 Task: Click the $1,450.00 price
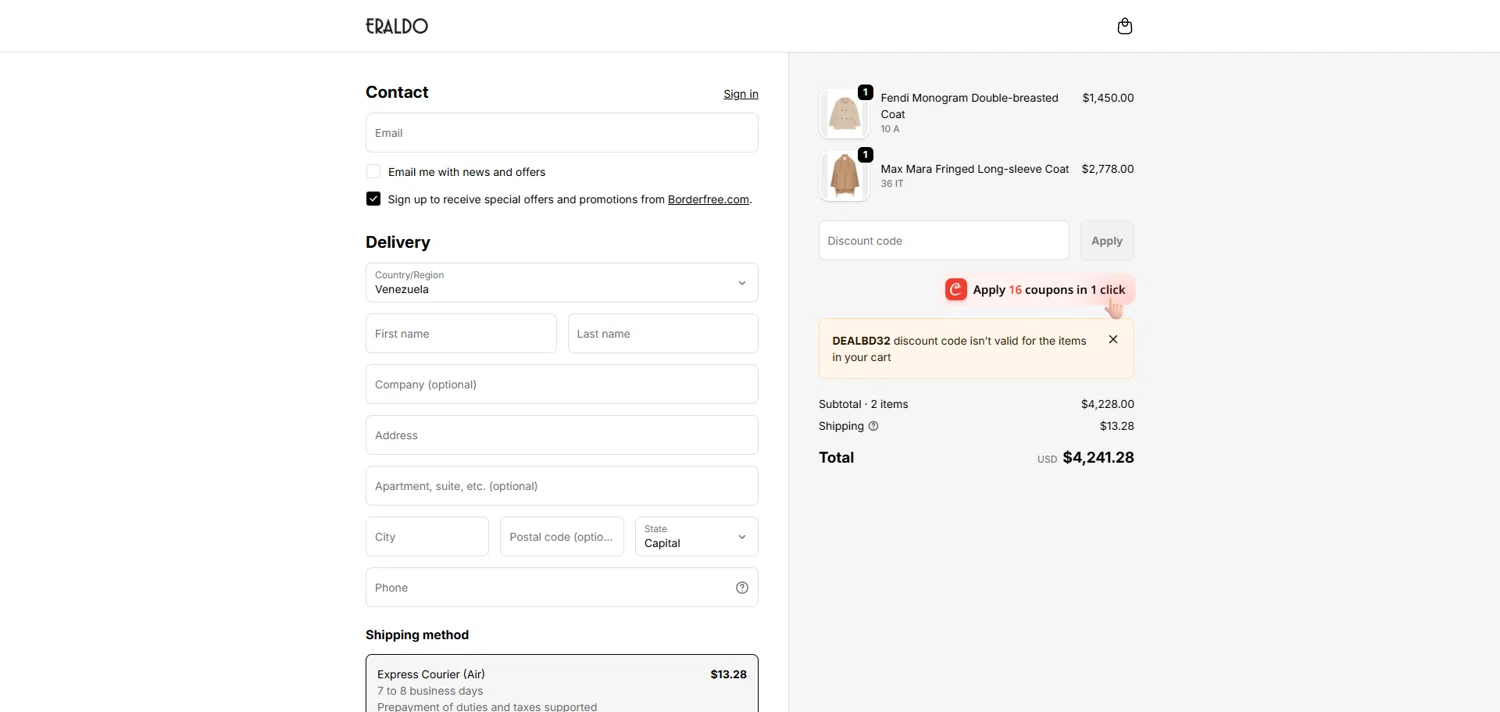pyautogui.click(x=1108, y=98)
